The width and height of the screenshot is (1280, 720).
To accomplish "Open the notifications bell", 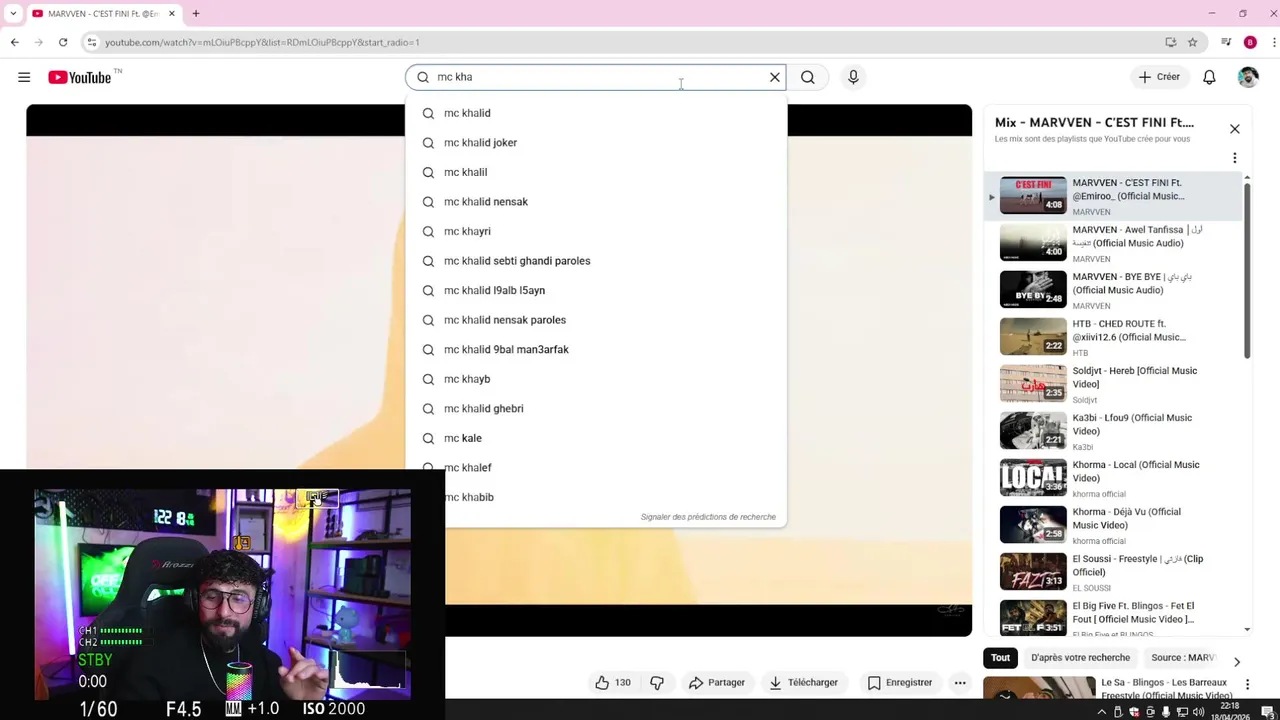I will point(1209,77).
